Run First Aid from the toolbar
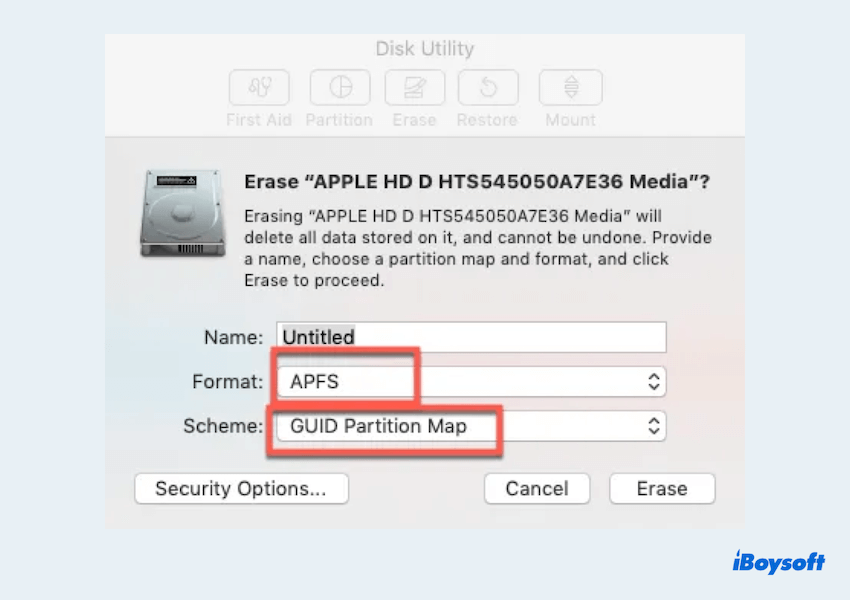Screen dimensions: 850x600 (258, 87)
